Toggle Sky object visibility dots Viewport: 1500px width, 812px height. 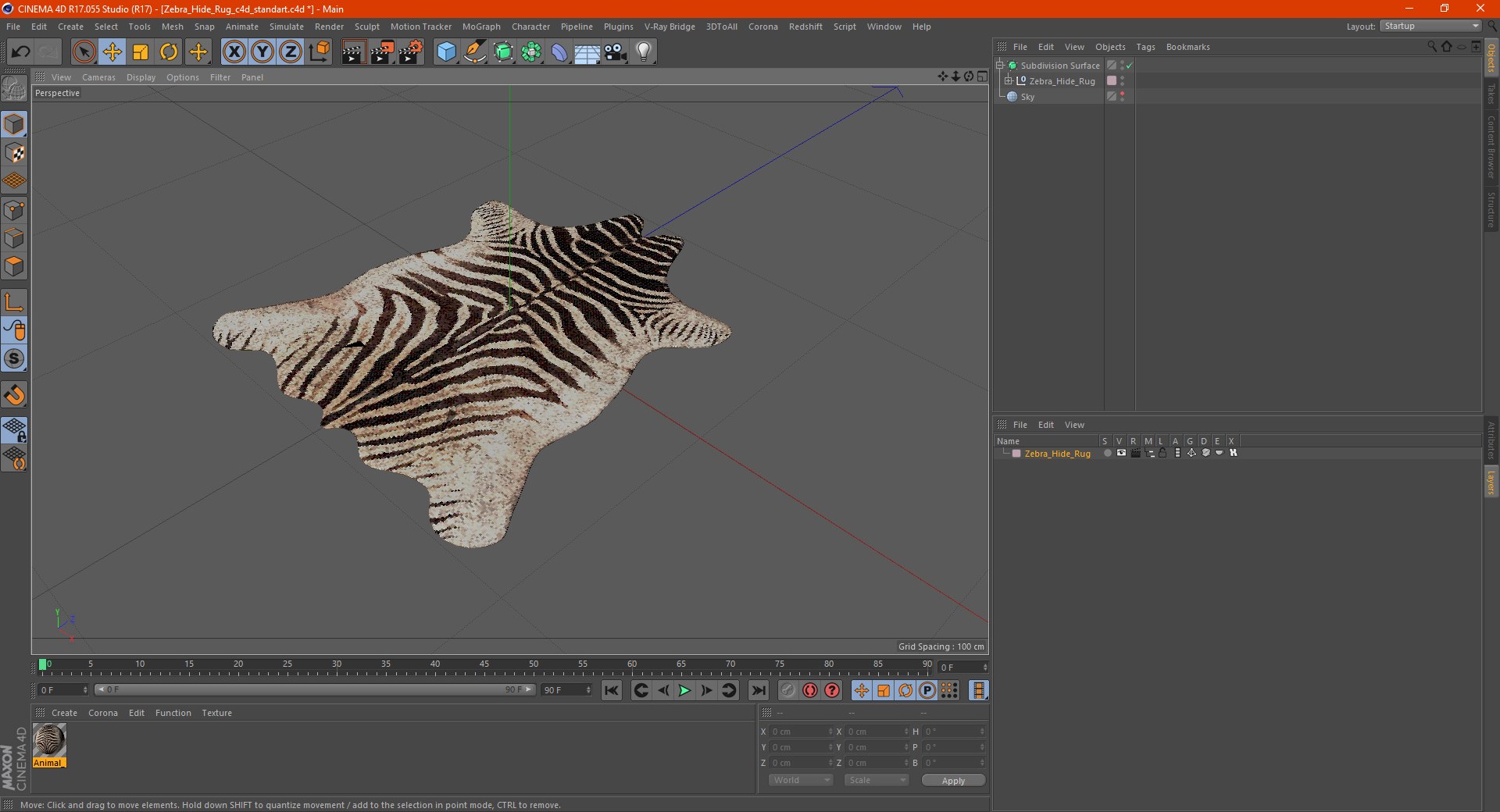(x=1123, y=96)
